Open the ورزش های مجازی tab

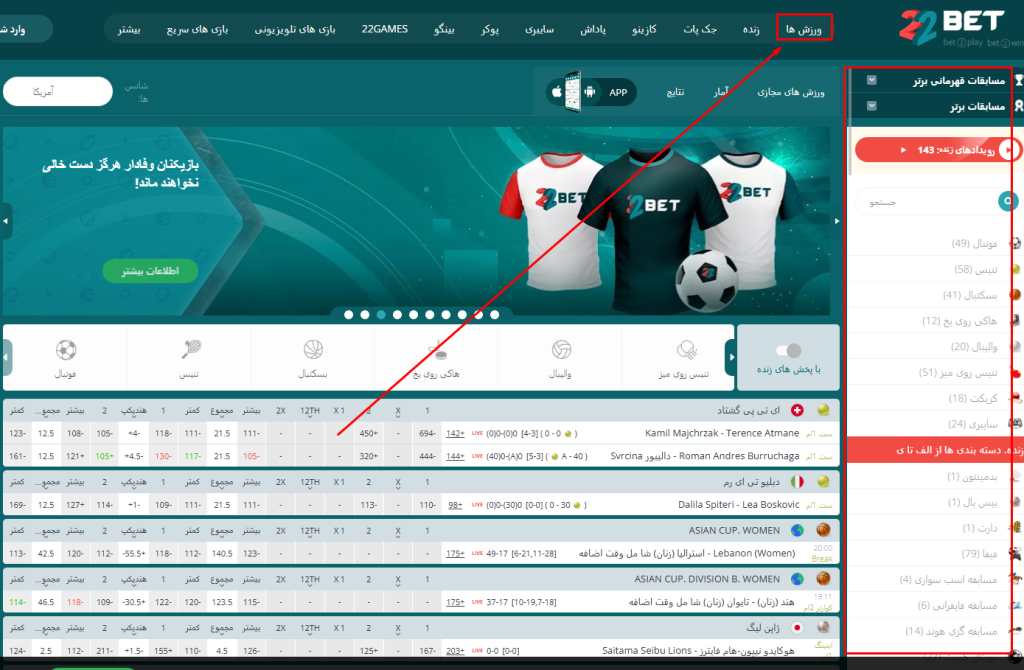coord(791,92)
